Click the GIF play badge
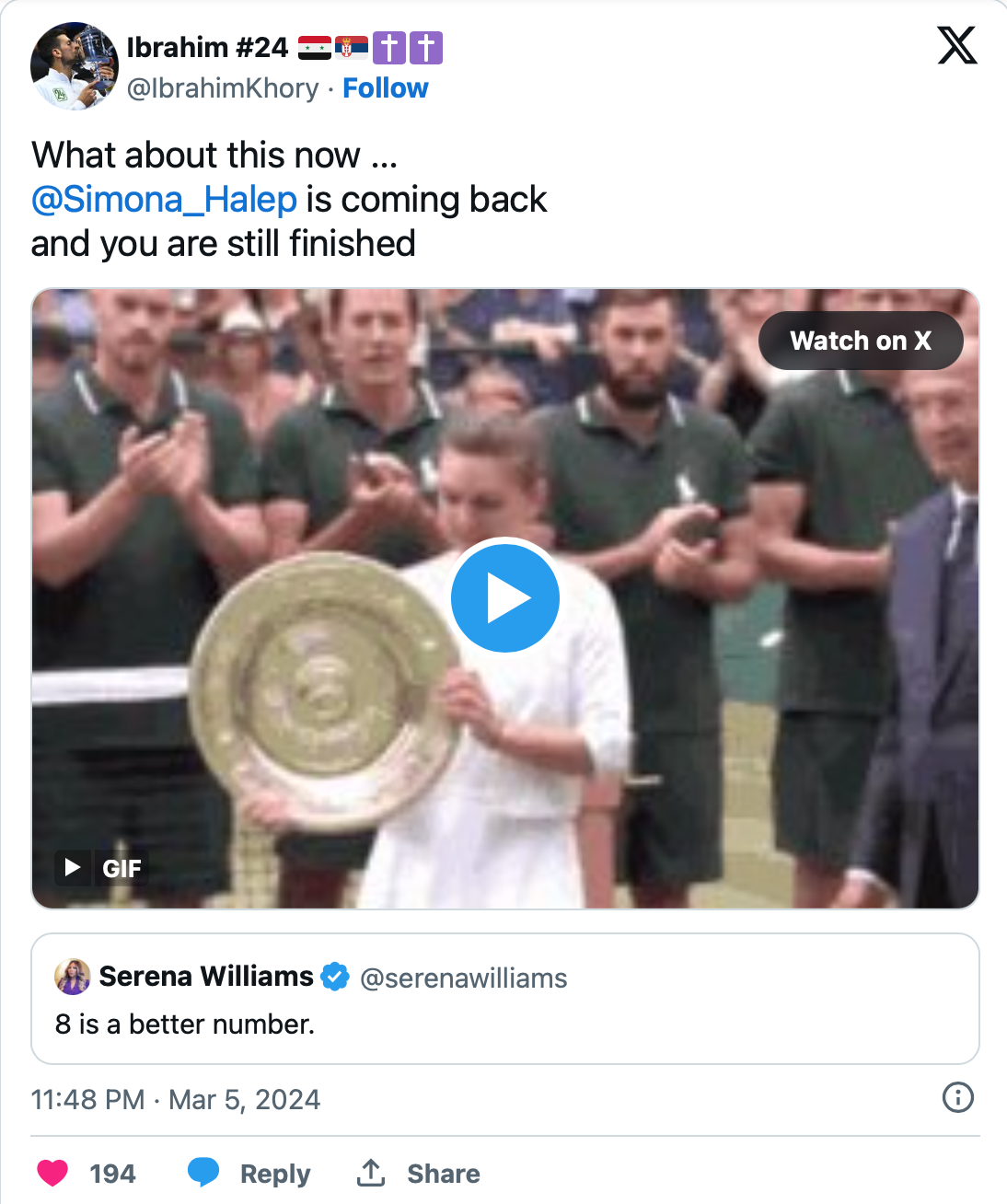Viewport: 1007px width, 1204px height. tap(101, 867)
